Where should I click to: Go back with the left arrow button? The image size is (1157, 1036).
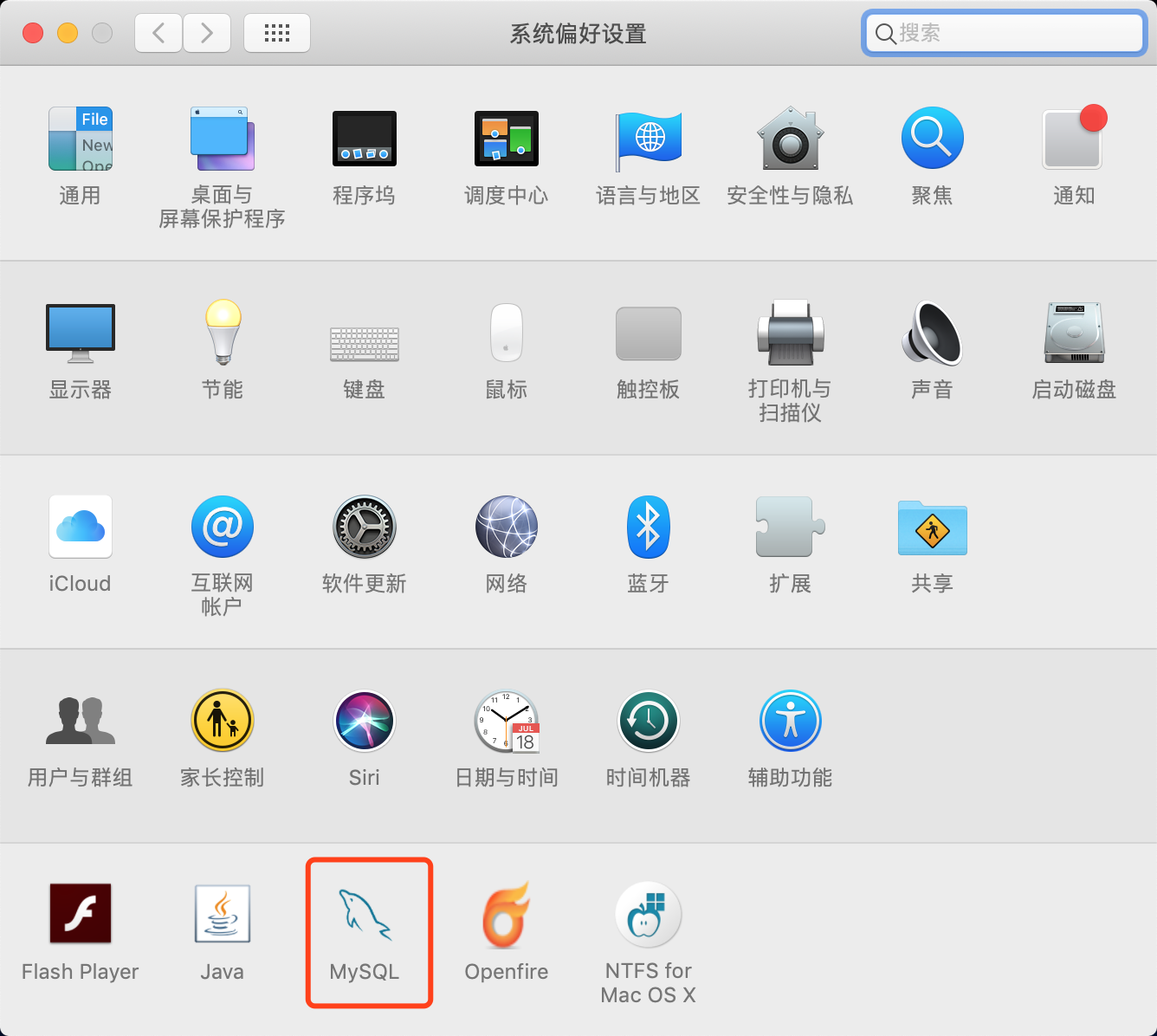(158, 33)
